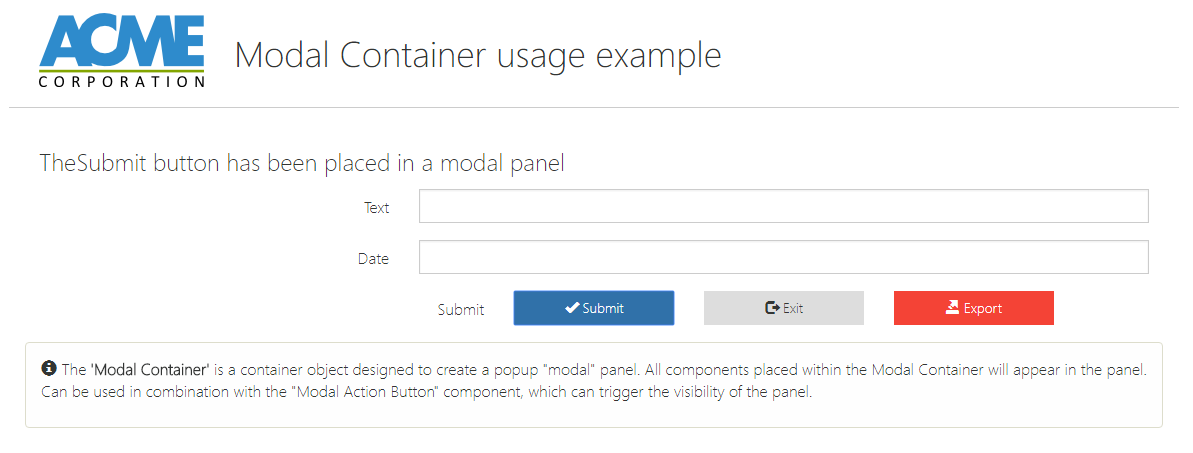Click the "CORPORATION" text under the logo
The width and height of the screenshot is (1193, 453).
[x=122, y=82]
